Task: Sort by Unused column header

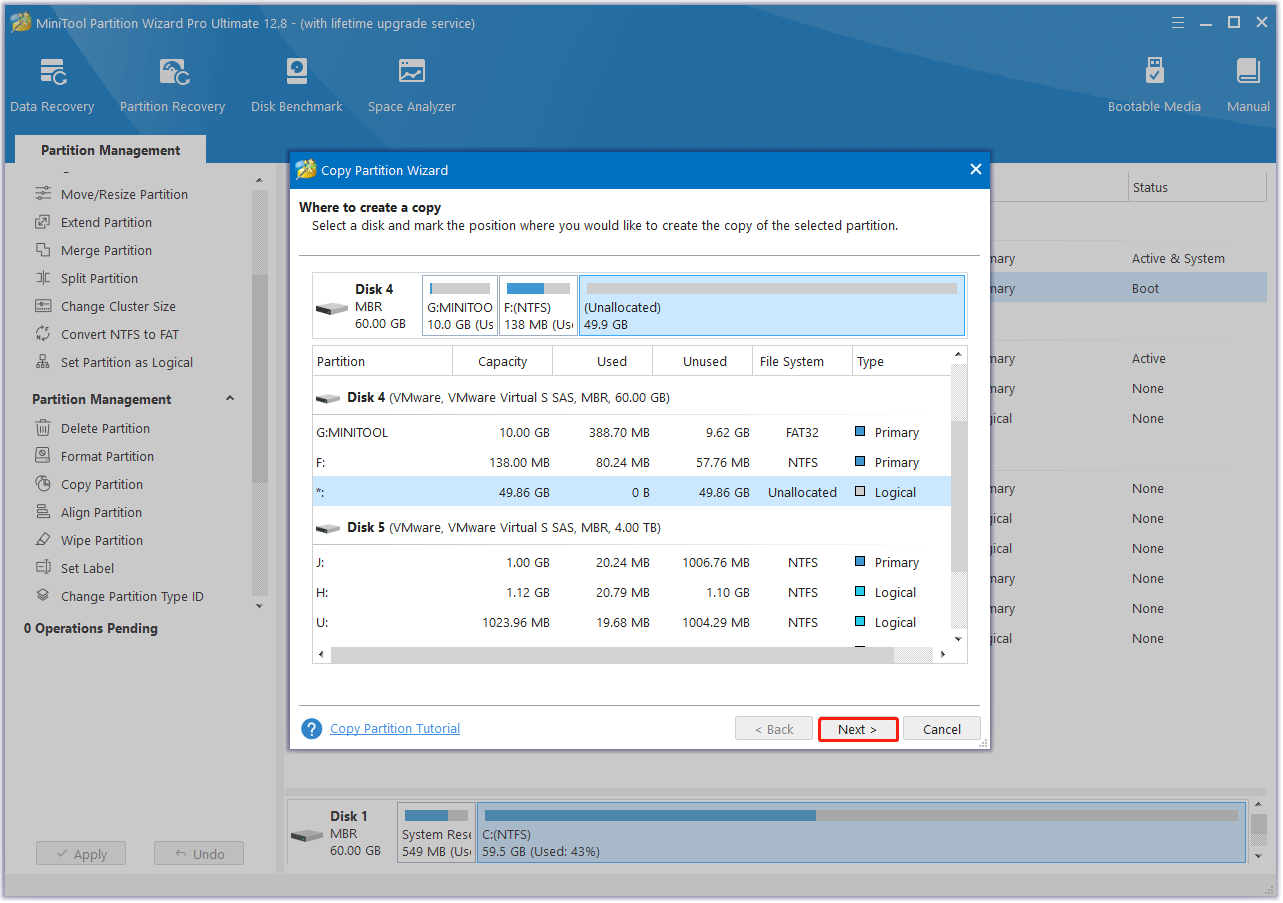Action: pyautogui.click(x=702, y=361)
